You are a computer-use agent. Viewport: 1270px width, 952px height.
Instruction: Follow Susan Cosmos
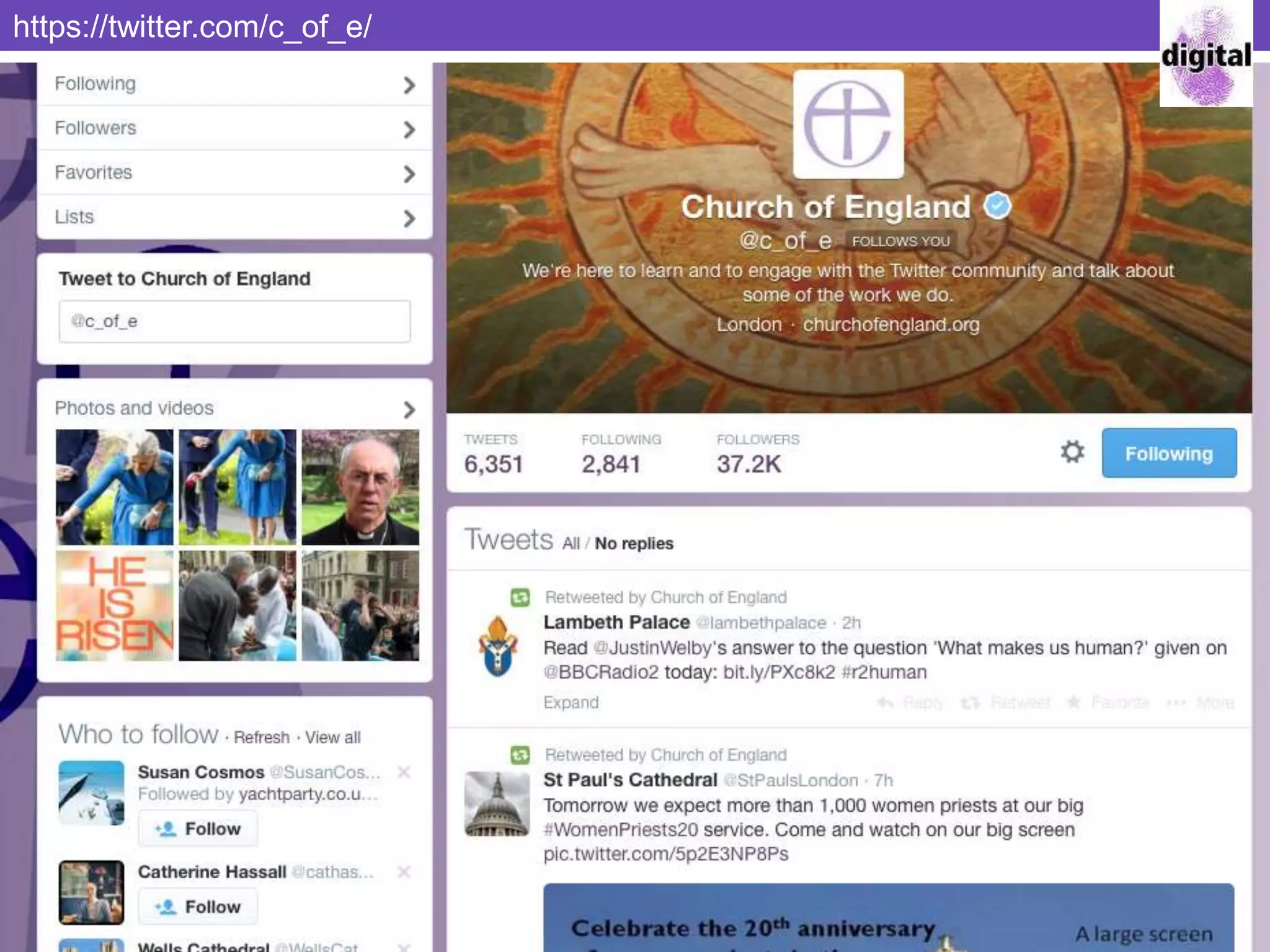tap(198, 829)
